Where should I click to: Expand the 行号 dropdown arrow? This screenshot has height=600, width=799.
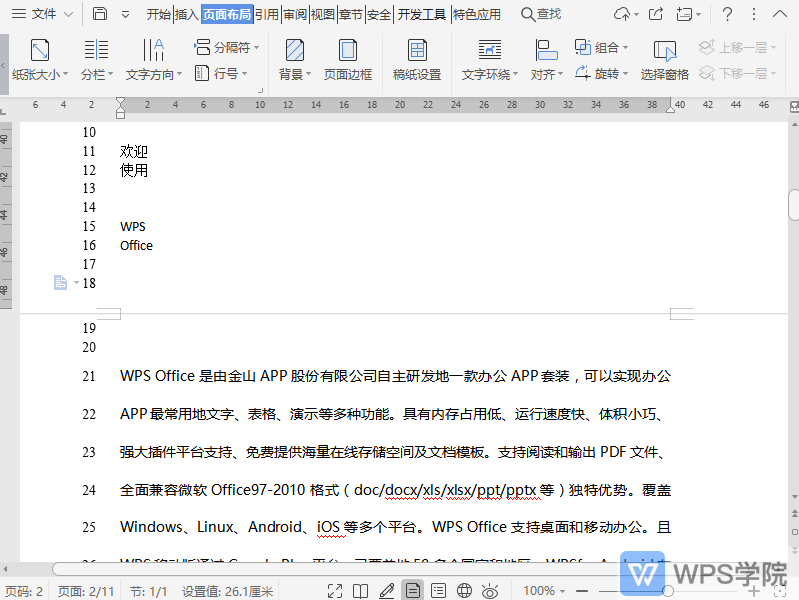[x=245, y=73]
